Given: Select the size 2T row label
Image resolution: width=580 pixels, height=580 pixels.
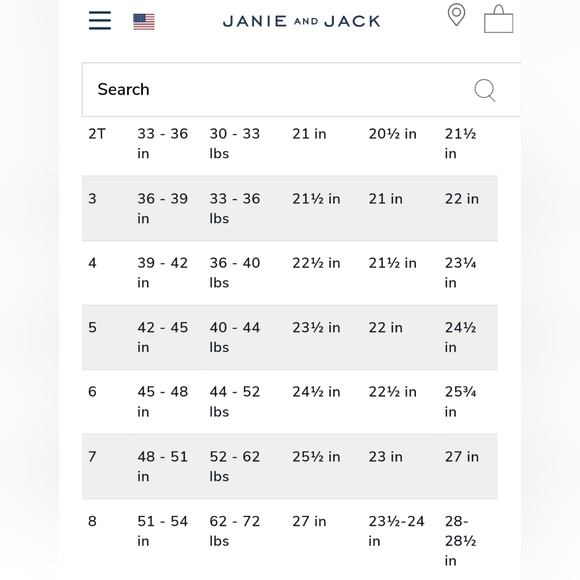Looking at the screenshot, I should 97,134.
